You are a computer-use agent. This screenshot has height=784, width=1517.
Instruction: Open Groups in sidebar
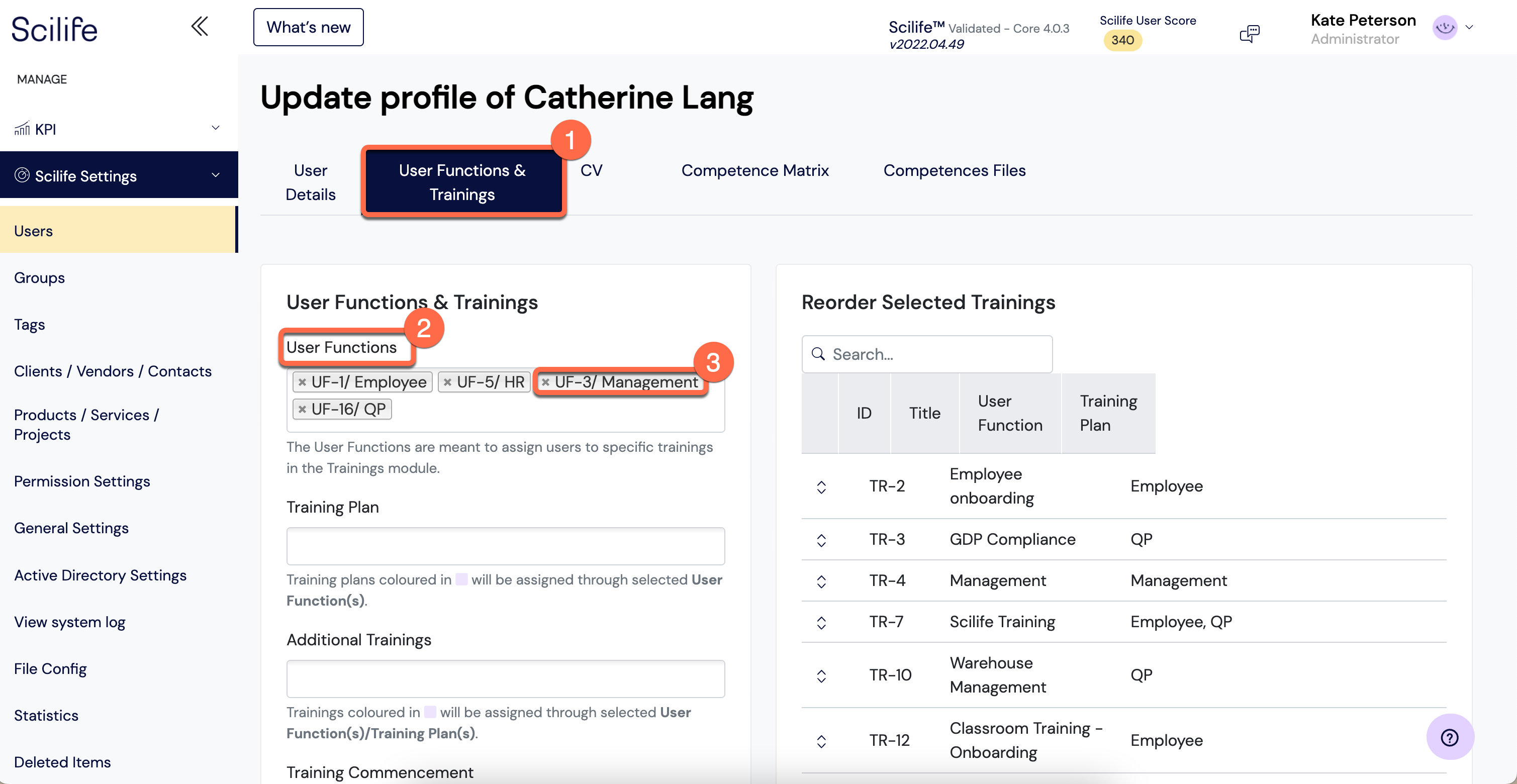(x=39, y=277)
